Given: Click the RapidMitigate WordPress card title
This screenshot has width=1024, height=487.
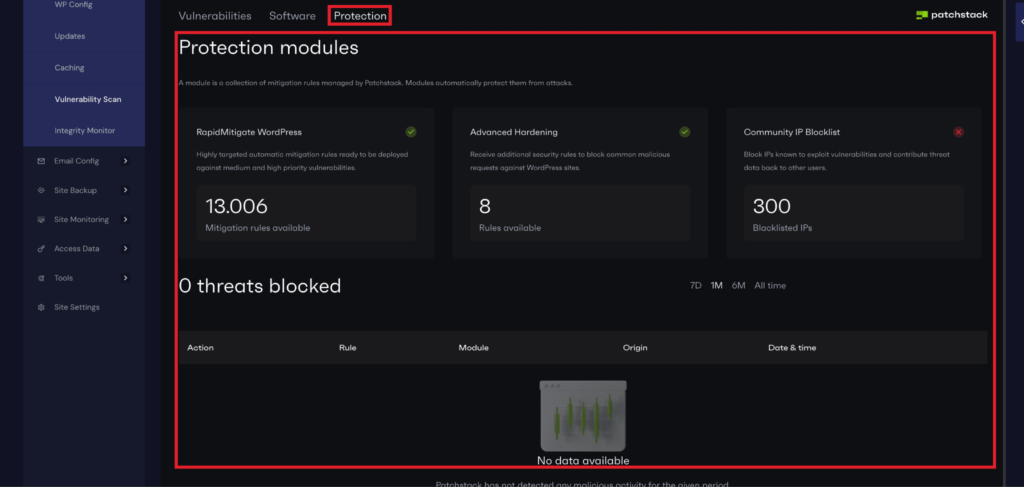Looking at the screenshot, I should pos(249,132).
